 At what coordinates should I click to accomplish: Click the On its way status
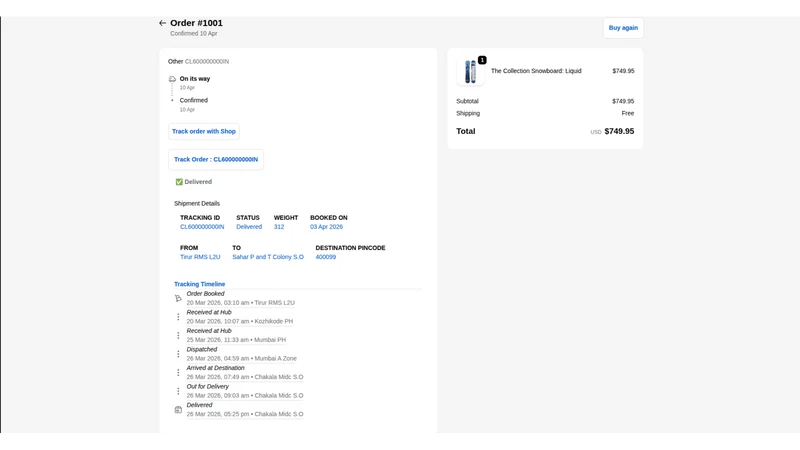coord(195,79)
